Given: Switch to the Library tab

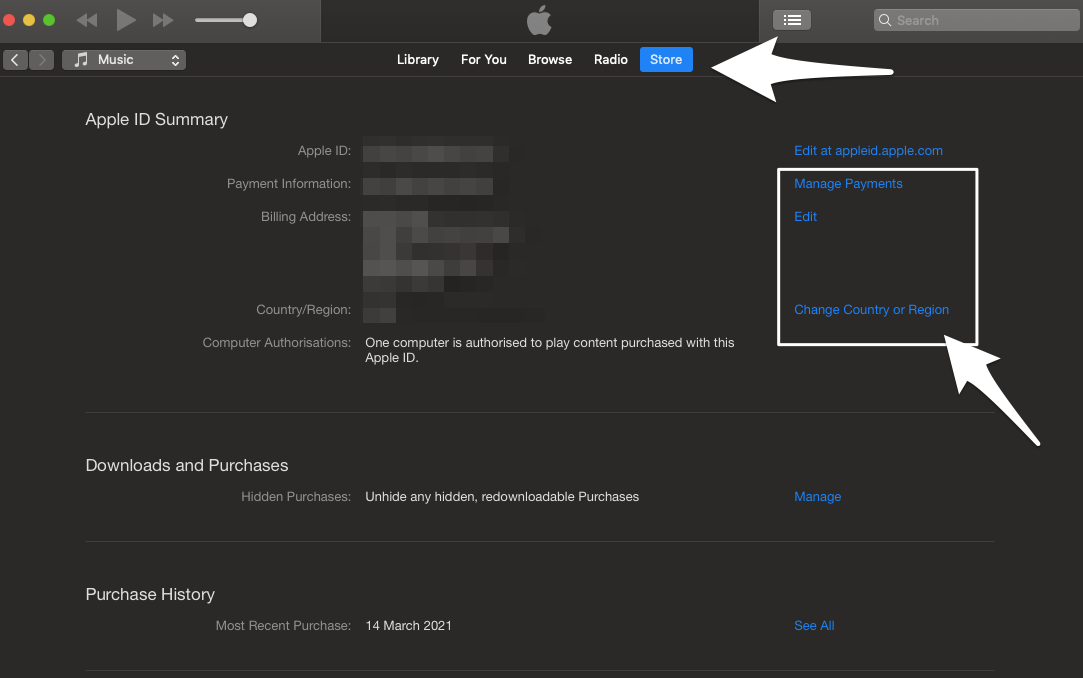Looking at the screenshot, I should click(x=418, y=59).
